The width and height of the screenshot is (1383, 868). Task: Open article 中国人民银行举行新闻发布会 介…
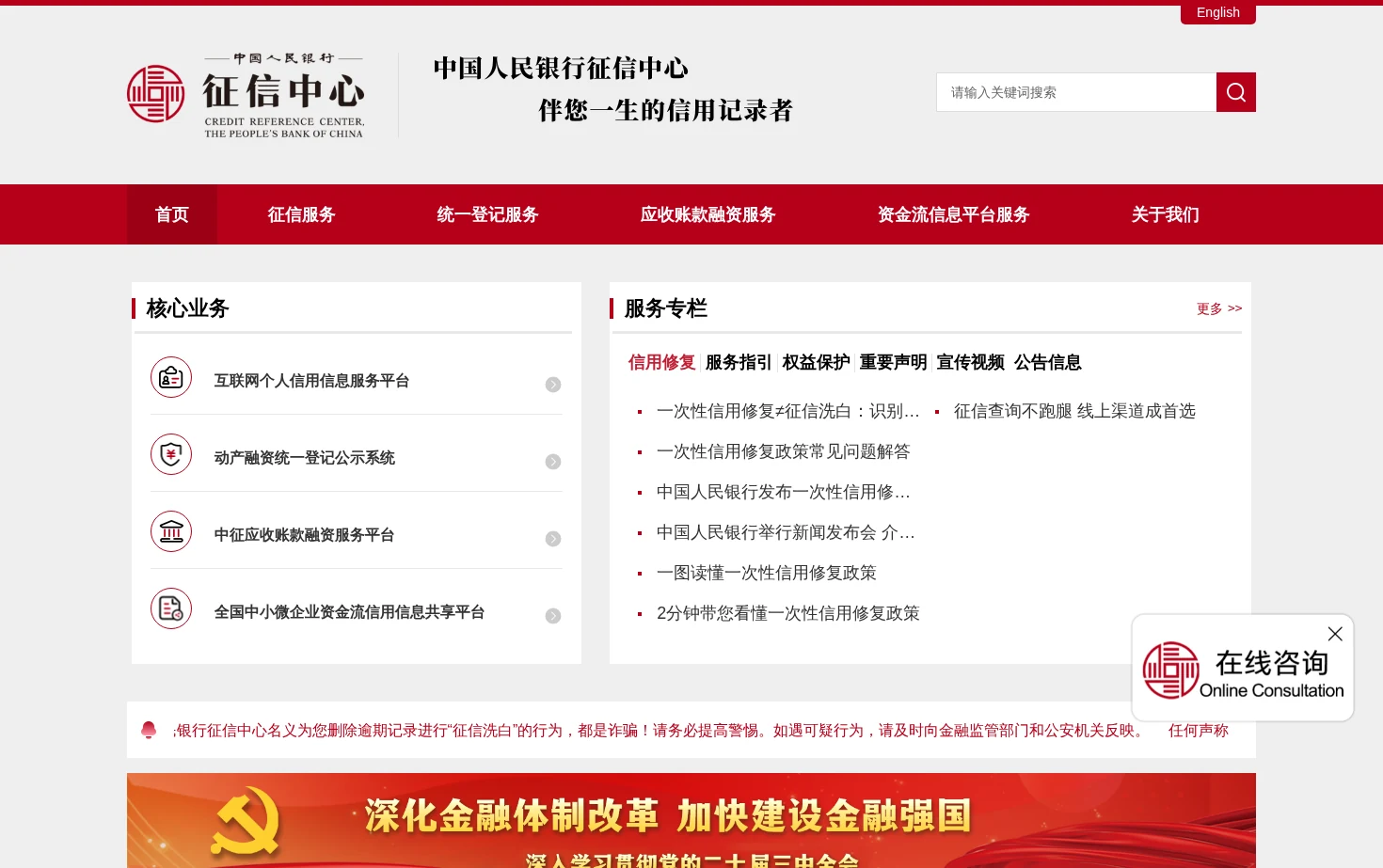[786, 532]
